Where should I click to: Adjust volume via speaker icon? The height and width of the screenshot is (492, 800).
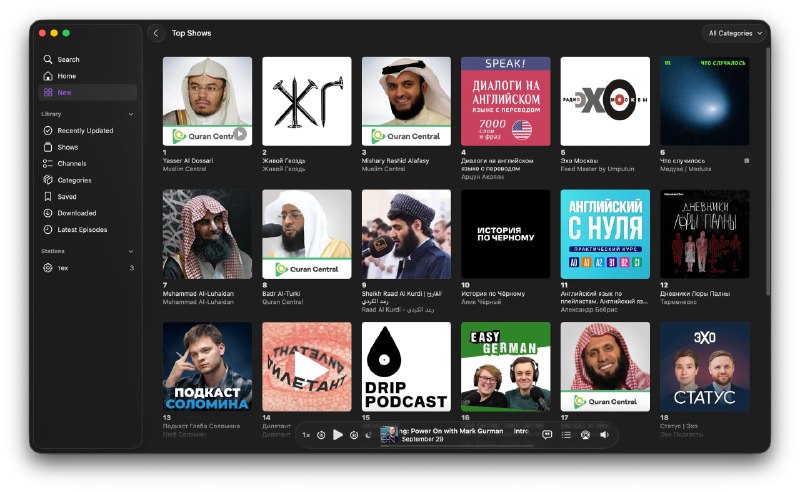click(x=605, y=435)
